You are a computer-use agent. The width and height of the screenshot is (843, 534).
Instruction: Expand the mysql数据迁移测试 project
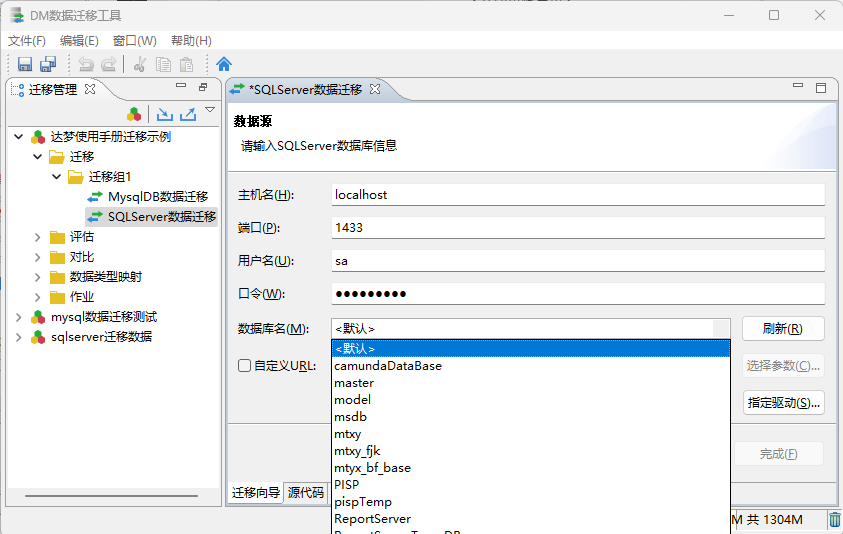pos(18,317)
